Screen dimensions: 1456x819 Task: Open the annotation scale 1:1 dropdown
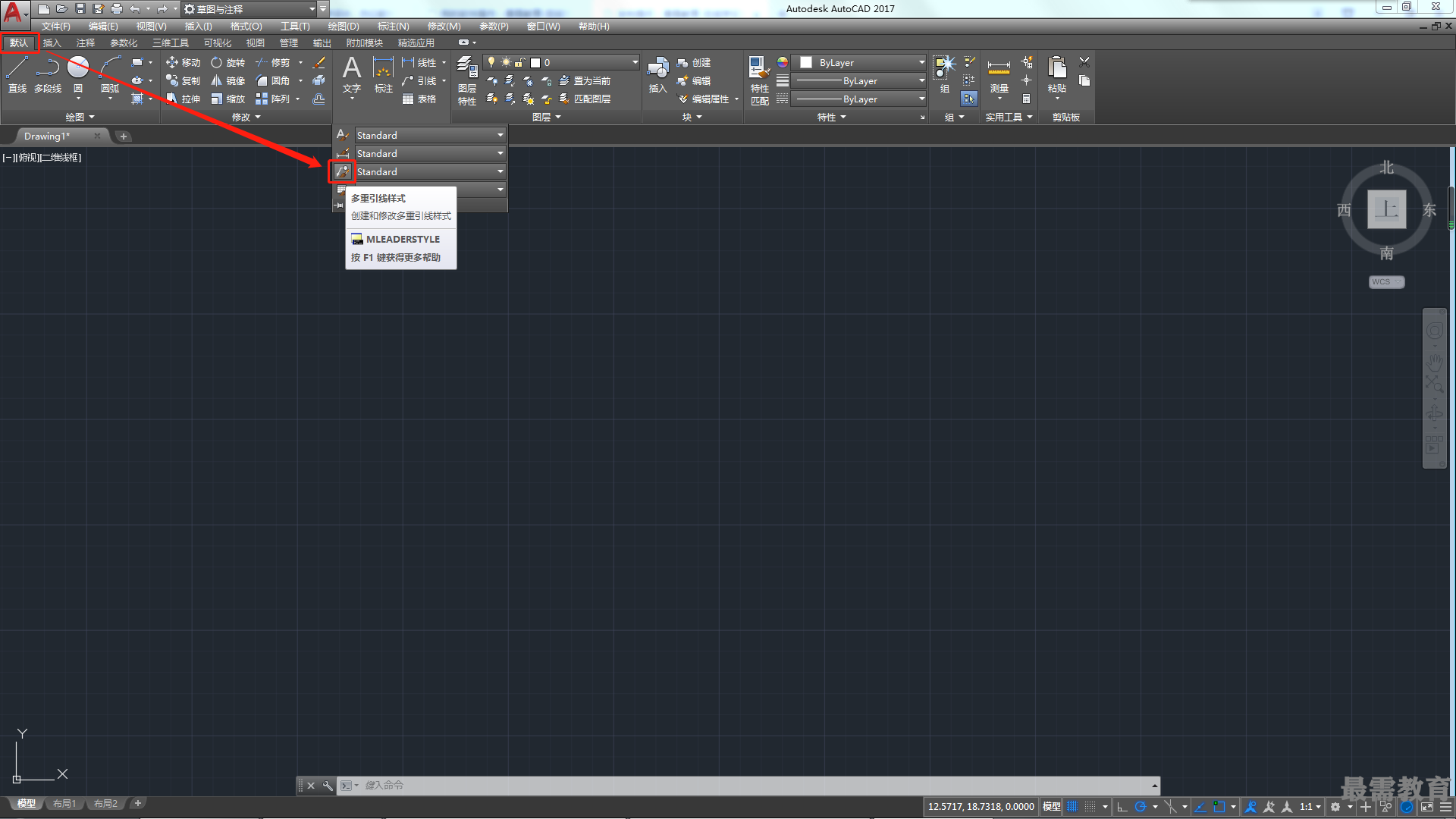click(x=1310, y=807)
